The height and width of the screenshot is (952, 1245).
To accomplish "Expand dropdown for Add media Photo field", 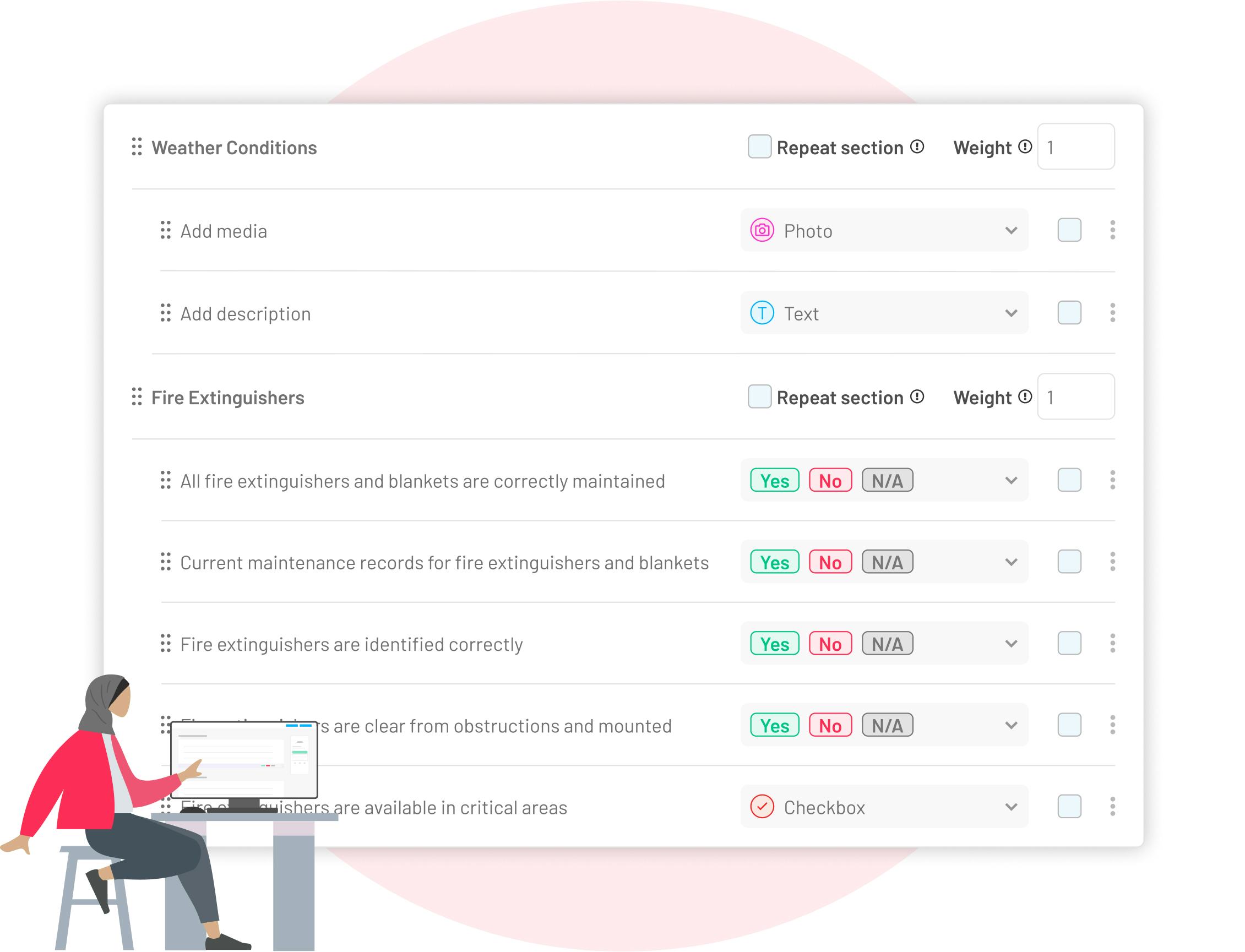I will click(1010, 232).
